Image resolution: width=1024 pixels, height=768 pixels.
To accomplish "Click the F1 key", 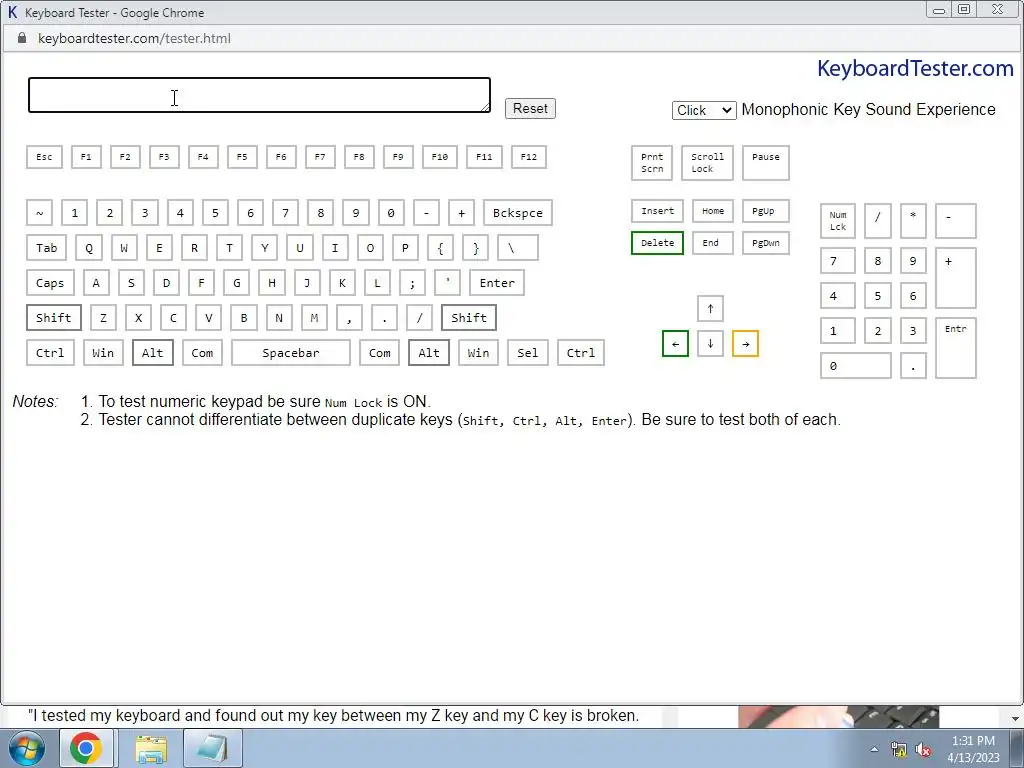I will pyautogui.click(x=86, y=157).
